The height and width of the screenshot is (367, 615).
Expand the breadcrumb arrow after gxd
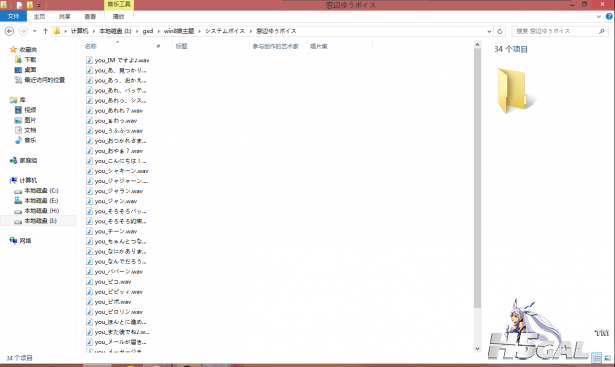click(158, 31)
